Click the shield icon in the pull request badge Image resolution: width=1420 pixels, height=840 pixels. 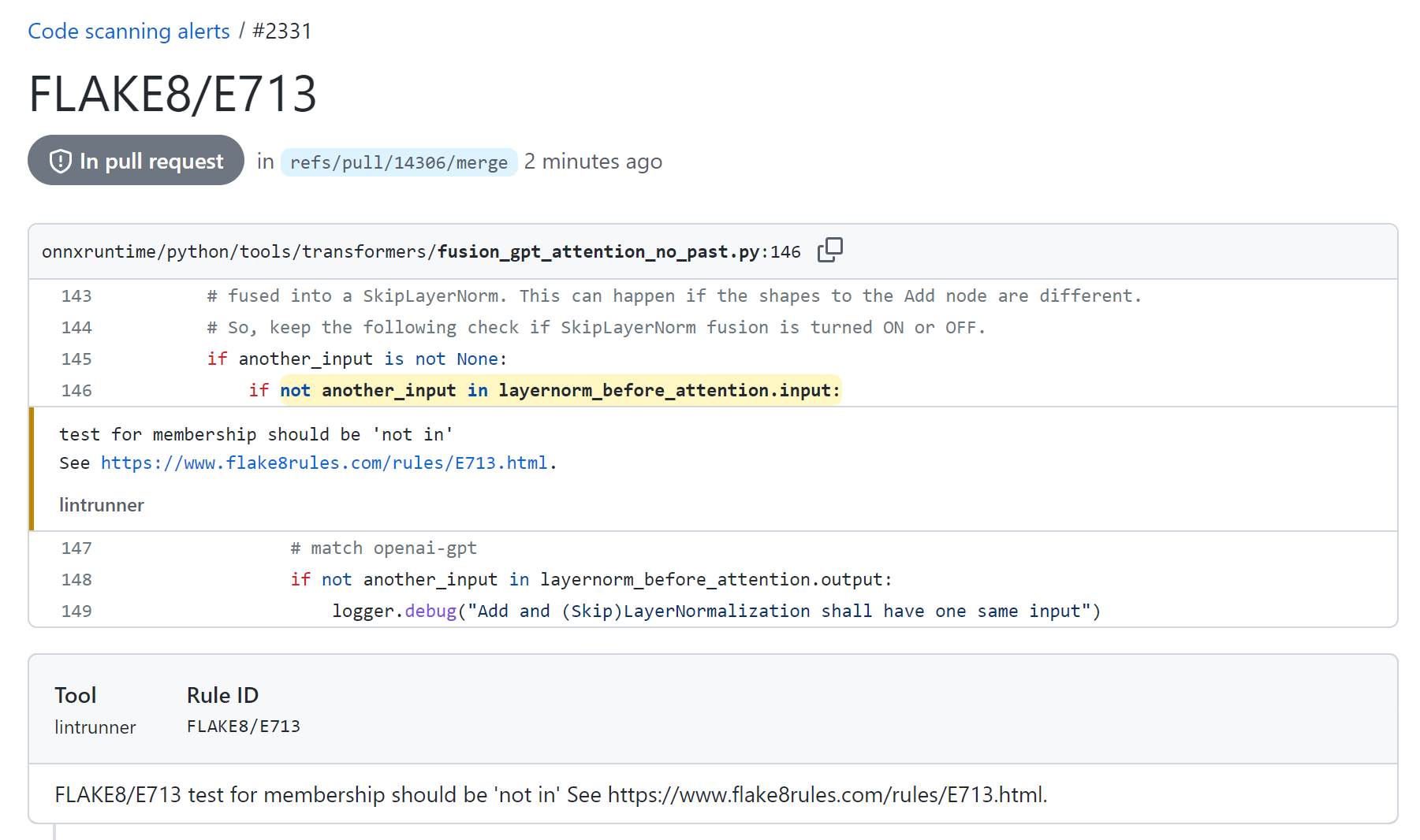[61, 162]
